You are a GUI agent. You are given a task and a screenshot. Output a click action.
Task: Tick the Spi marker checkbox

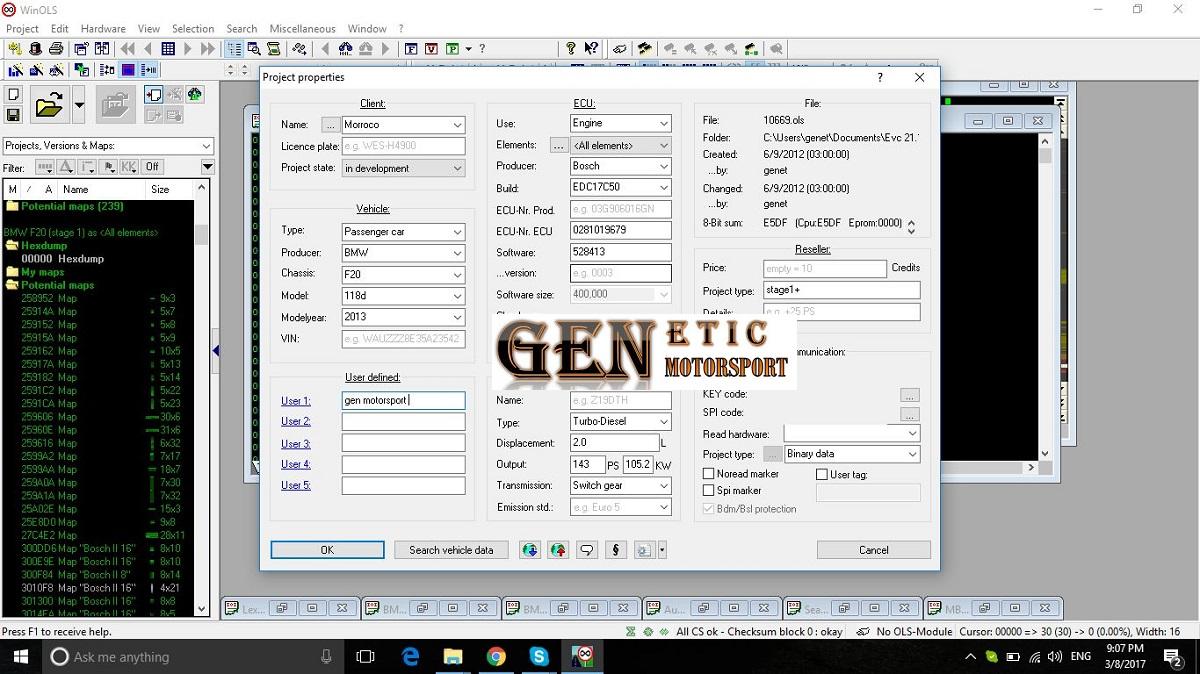[709, 491]
